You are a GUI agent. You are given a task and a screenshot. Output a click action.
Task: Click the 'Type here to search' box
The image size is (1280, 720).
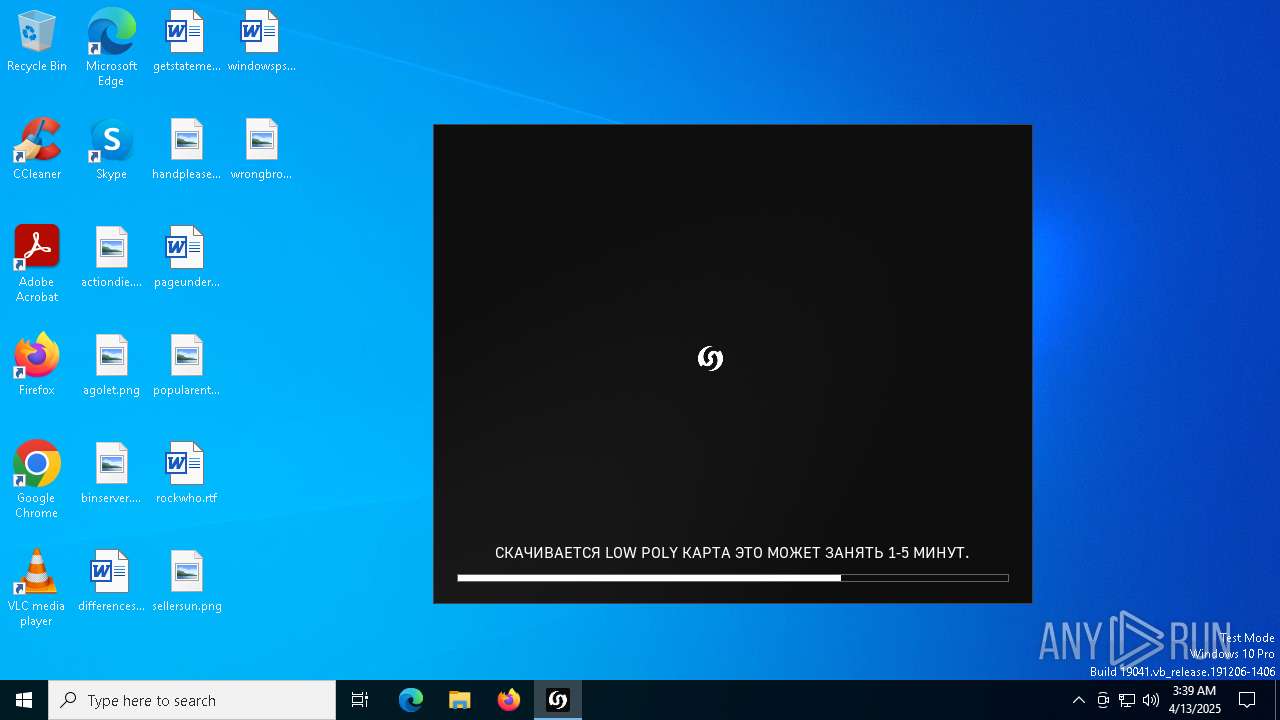[192, 700]
